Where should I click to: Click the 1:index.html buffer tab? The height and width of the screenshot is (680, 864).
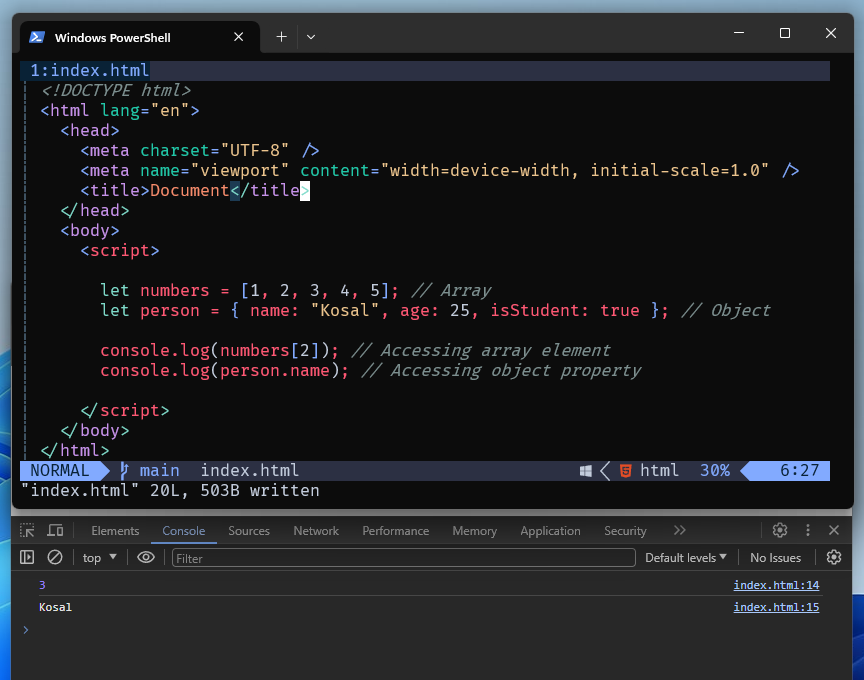89,71
